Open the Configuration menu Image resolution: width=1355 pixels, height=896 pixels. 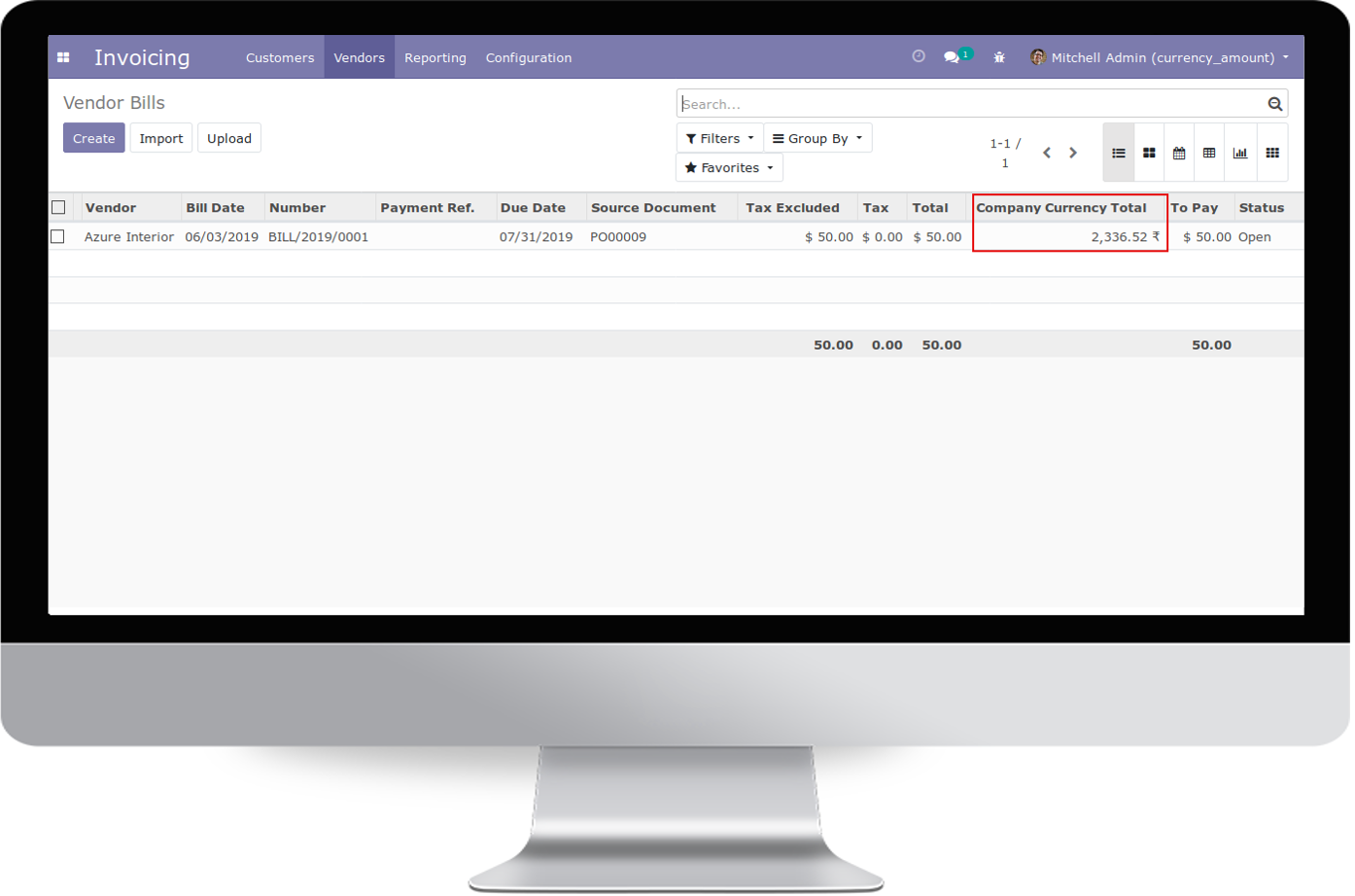tap(530, 57)
